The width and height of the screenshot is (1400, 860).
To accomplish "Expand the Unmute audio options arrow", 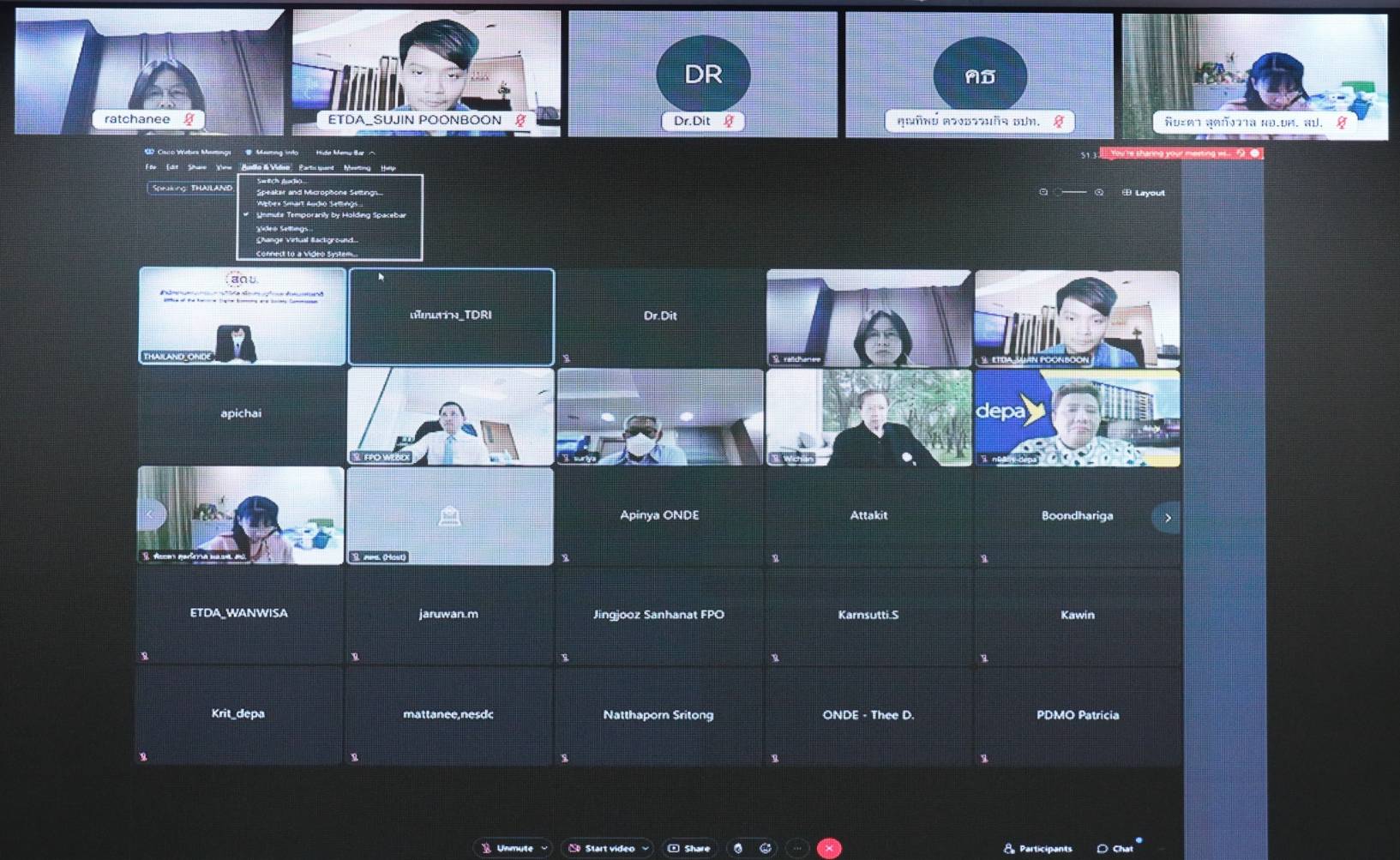I will (544, 848).
